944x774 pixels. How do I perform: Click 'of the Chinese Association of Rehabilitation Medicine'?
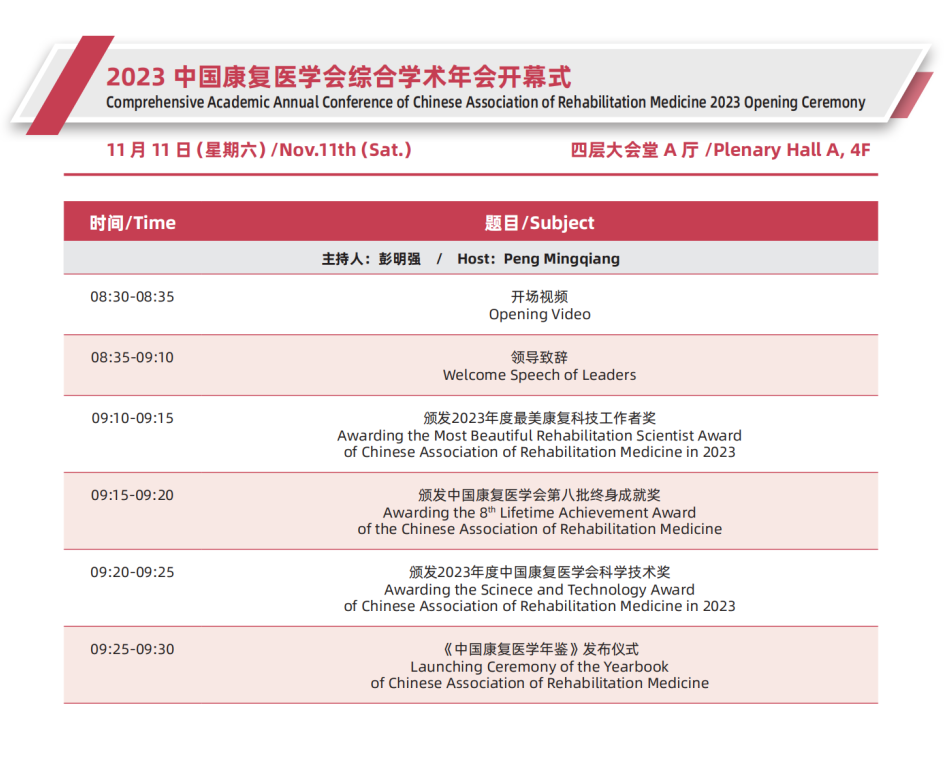click(x=539, y=529)
